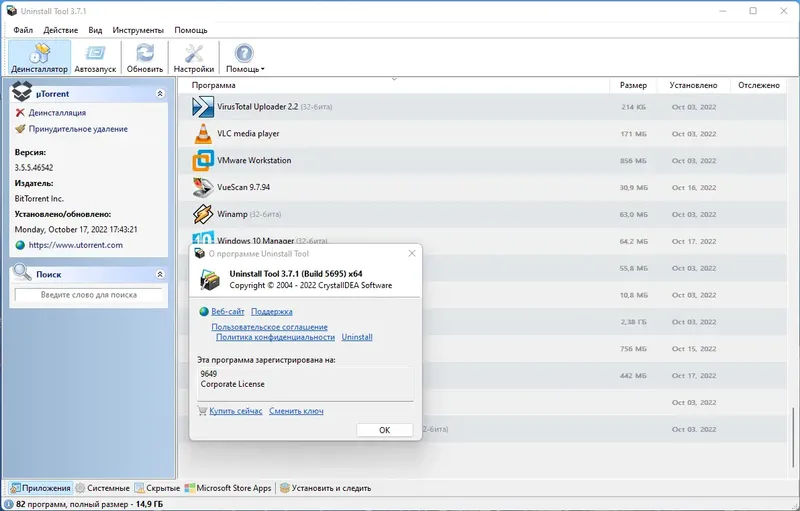800x511 pixels.
Task: Click the Uninstall Tool logo in About dialog
Action: [210, 279]
